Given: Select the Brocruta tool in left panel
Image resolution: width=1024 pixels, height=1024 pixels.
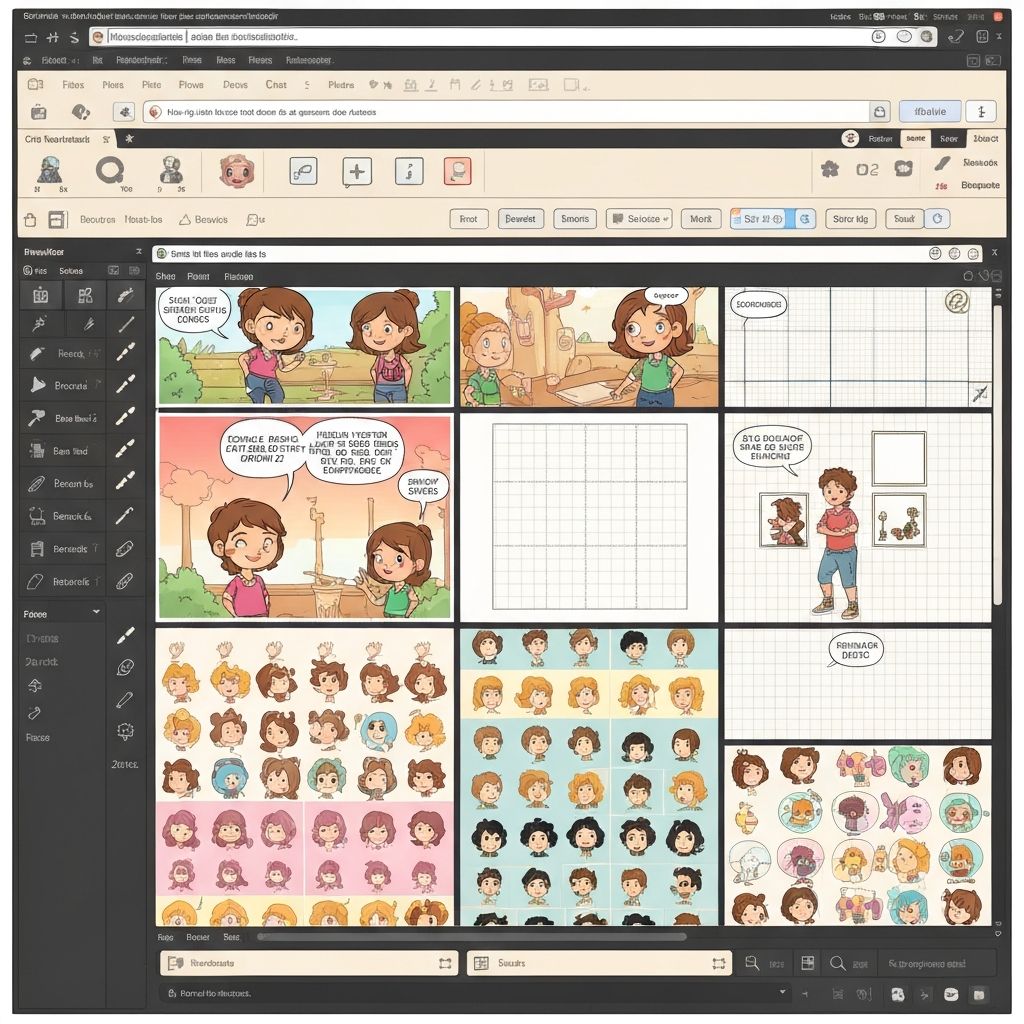Looking at the screenshot, I should coord(70,385).
